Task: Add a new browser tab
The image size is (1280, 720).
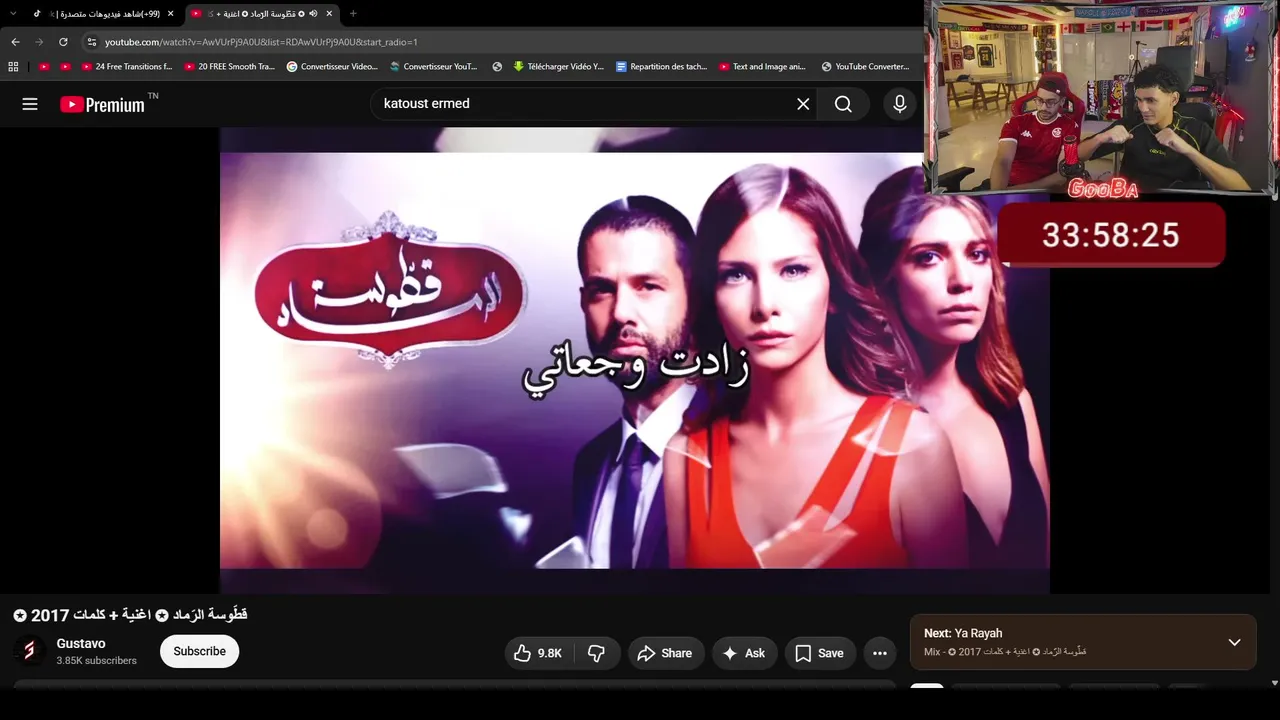Action: (x=353, y=14)
